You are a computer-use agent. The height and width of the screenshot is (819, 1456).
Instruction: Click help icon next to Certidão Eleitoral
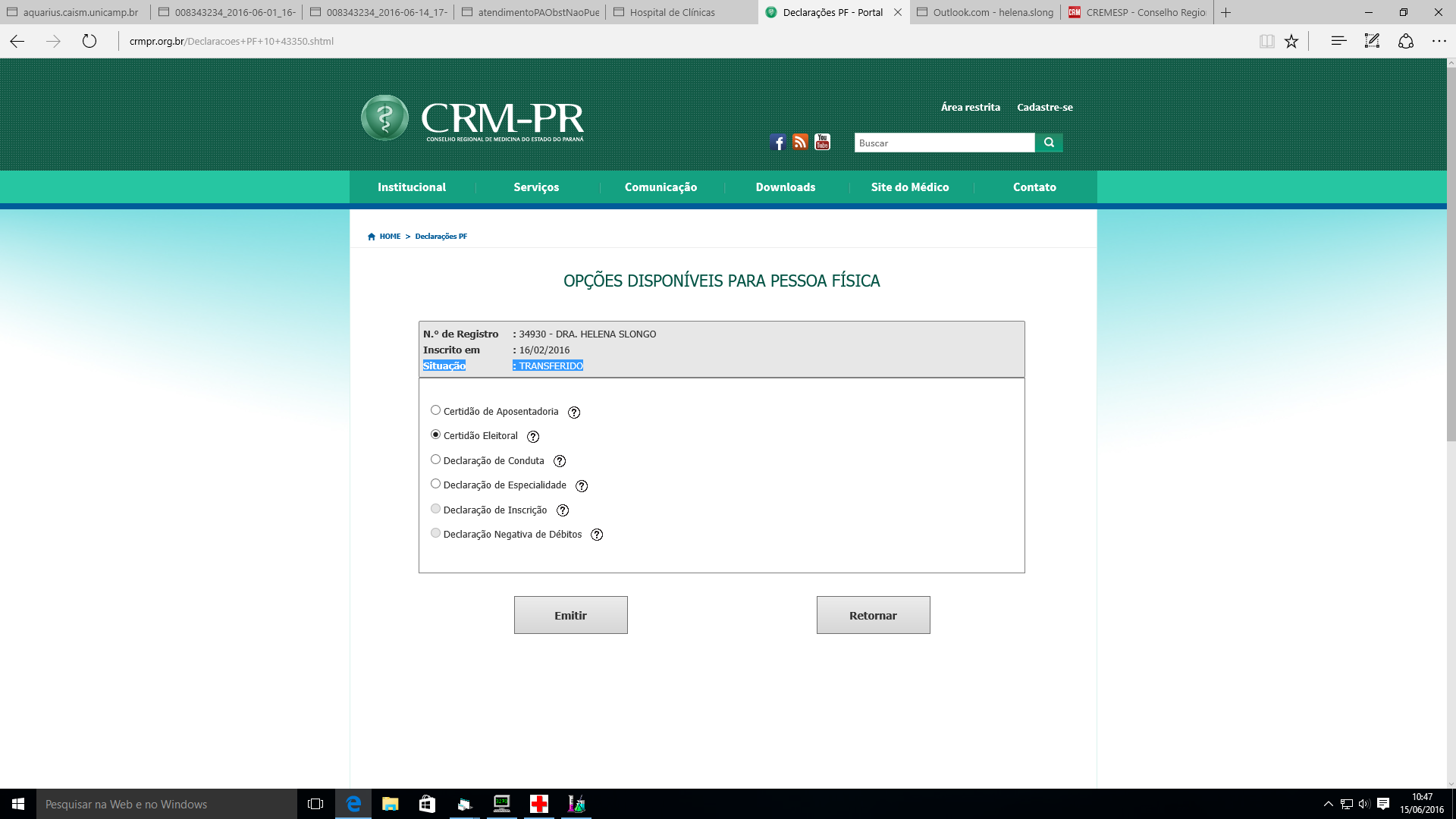pyautogui.click(x=533, y=437)
